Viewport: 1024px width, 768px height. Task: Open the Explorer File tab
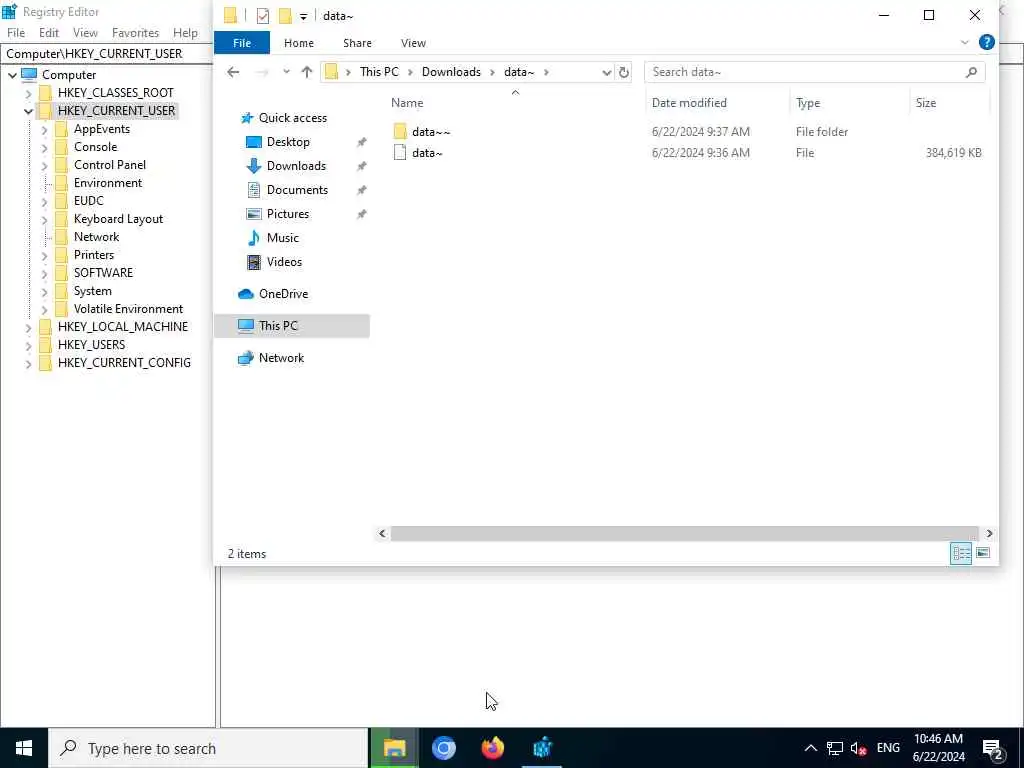click(x=242, y=42)
